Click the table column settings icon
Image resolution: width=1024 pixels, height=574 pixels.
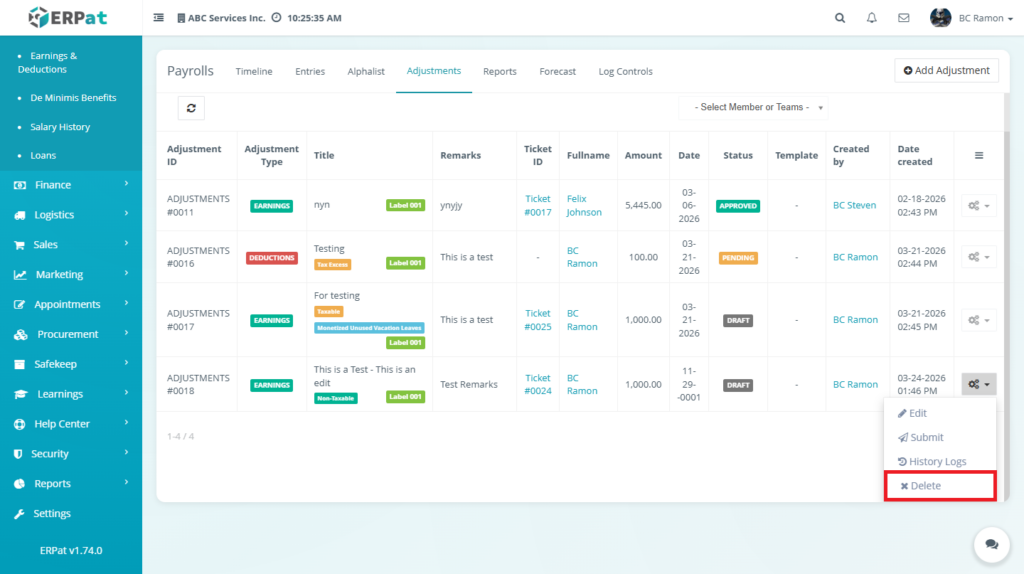click(979, 155)
